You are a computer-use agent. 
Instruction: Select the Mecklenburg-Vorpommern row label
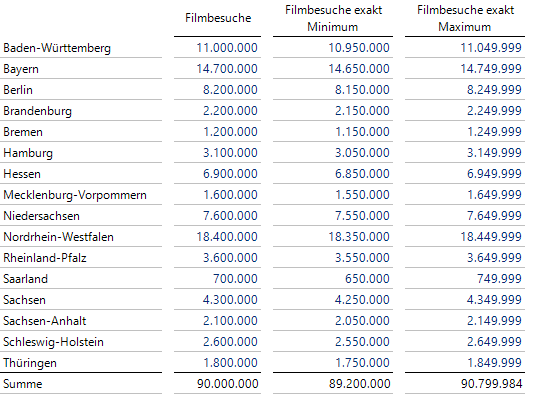[75, 195]
